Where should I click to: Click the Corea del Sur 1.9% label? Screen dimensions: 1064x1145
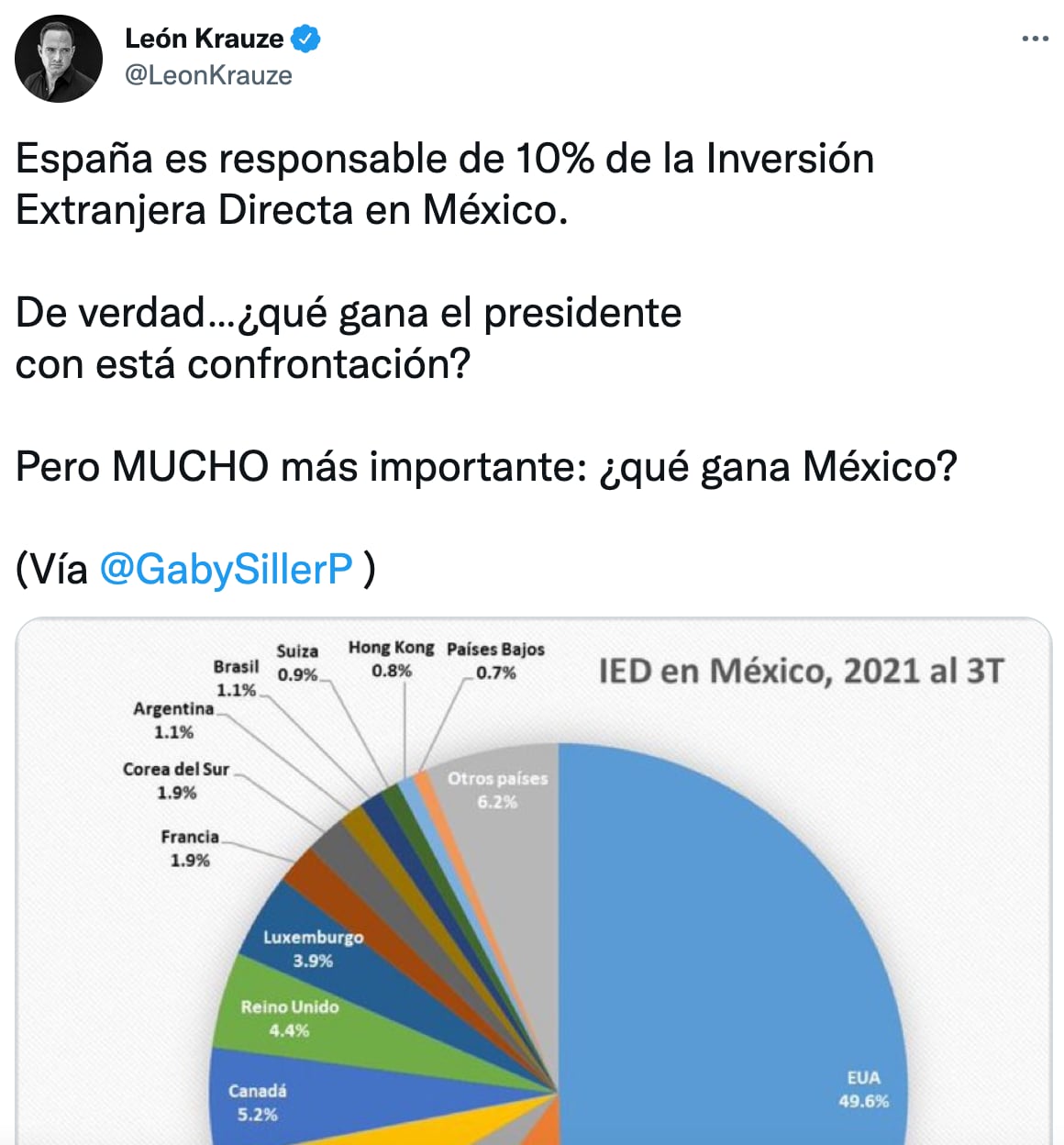(x=176, y=780)
